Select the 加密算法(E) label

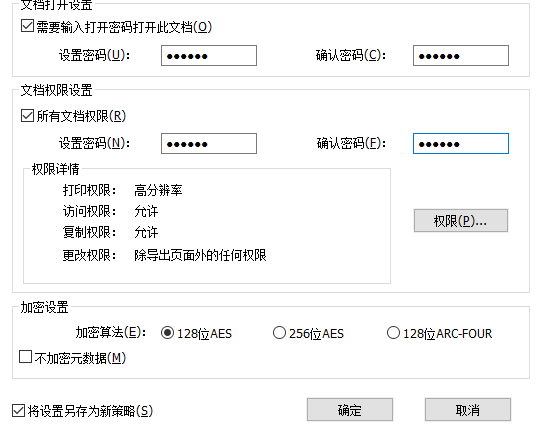coord(111,332)
